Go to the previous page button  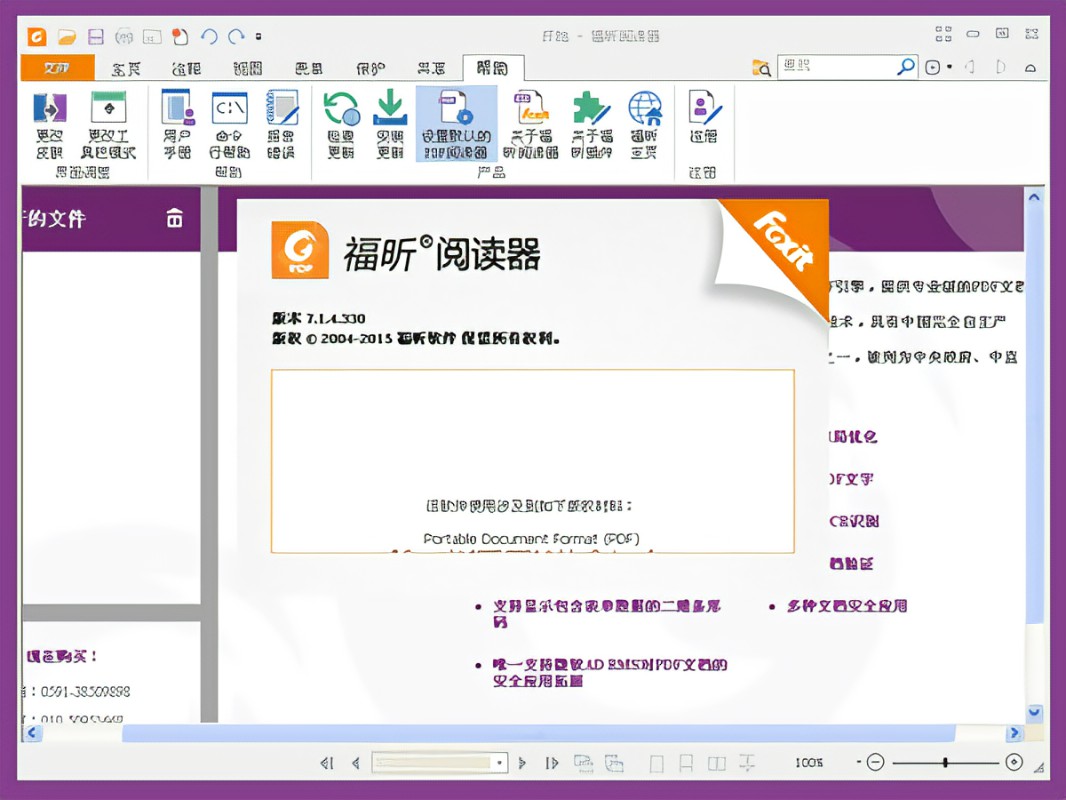[x=355, y=763]
